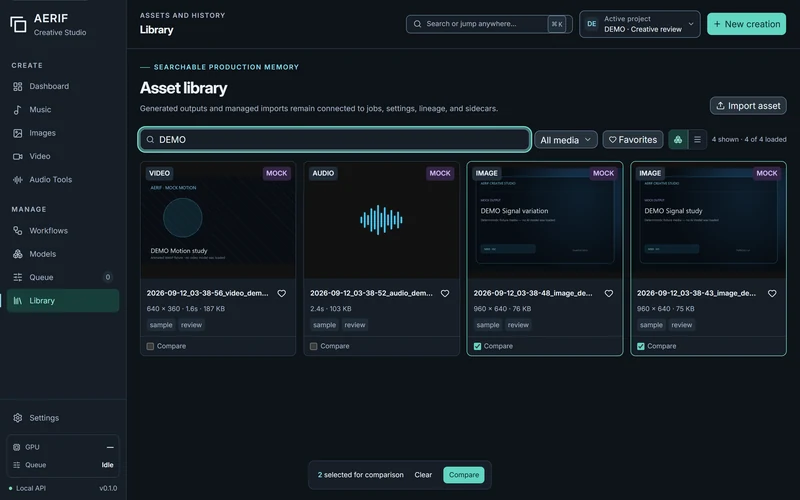
Task: Click the review tag on audio card
Action: [355, 325]
